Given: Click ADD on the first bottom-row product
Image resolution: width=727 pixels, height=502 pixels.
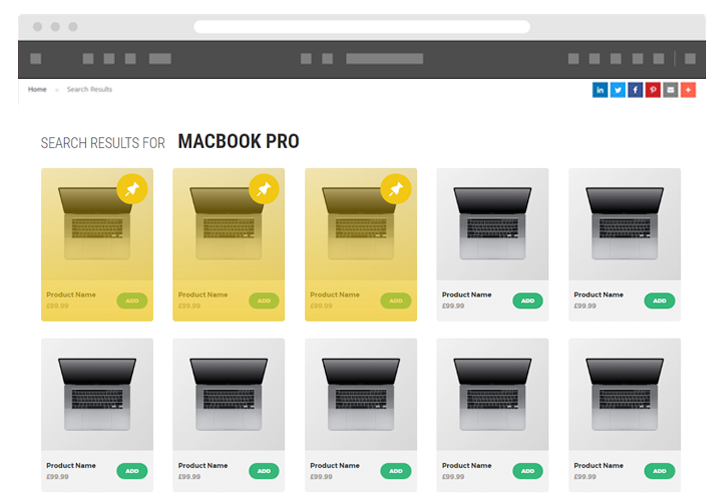Looking at the screenshot, I should tap(132, 471).
